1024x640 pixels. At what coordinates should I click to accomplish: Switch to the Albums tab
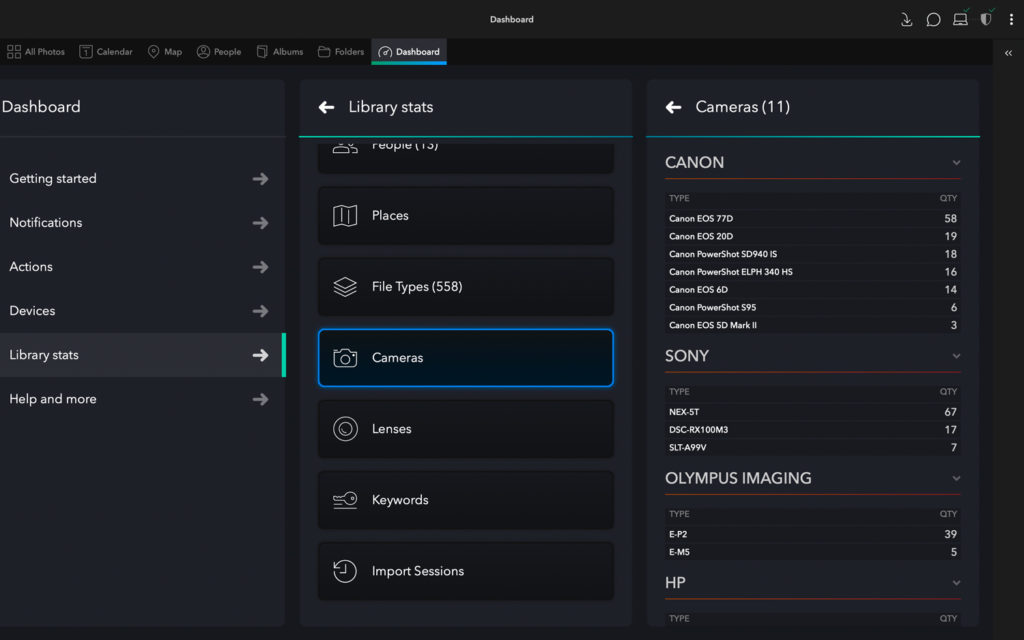280,52
